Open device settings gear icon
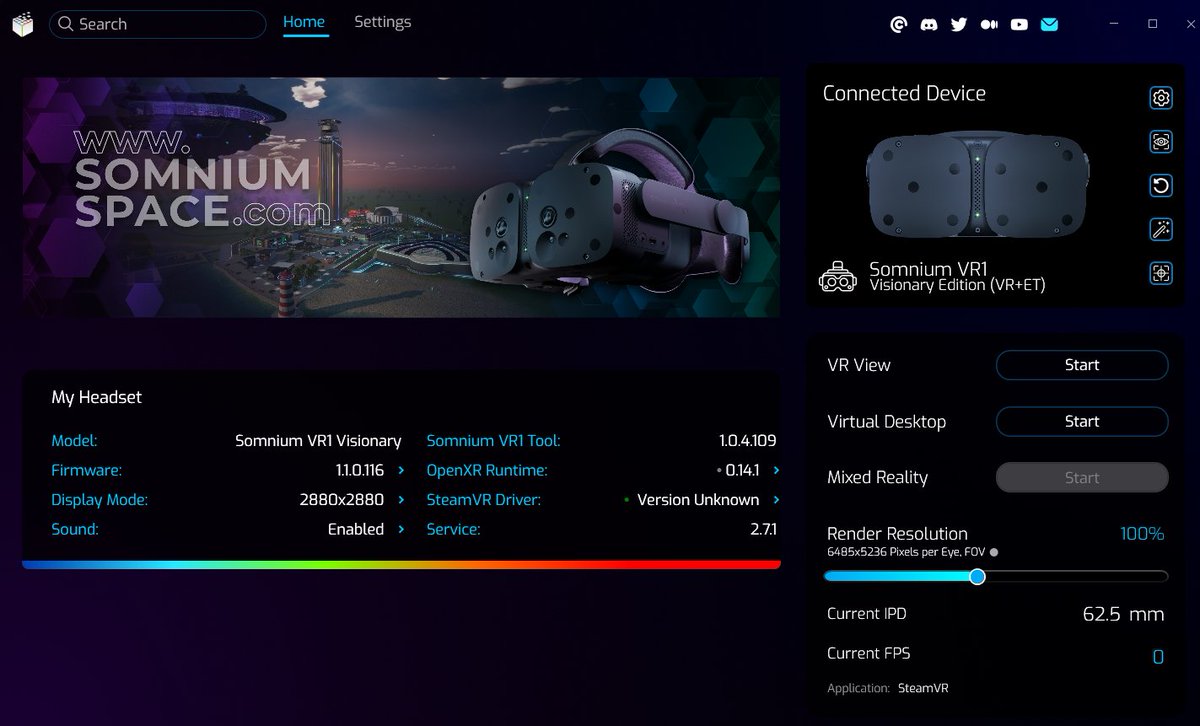The height and width of the screenshot is (726, 1200). (x=1160, y=97)
